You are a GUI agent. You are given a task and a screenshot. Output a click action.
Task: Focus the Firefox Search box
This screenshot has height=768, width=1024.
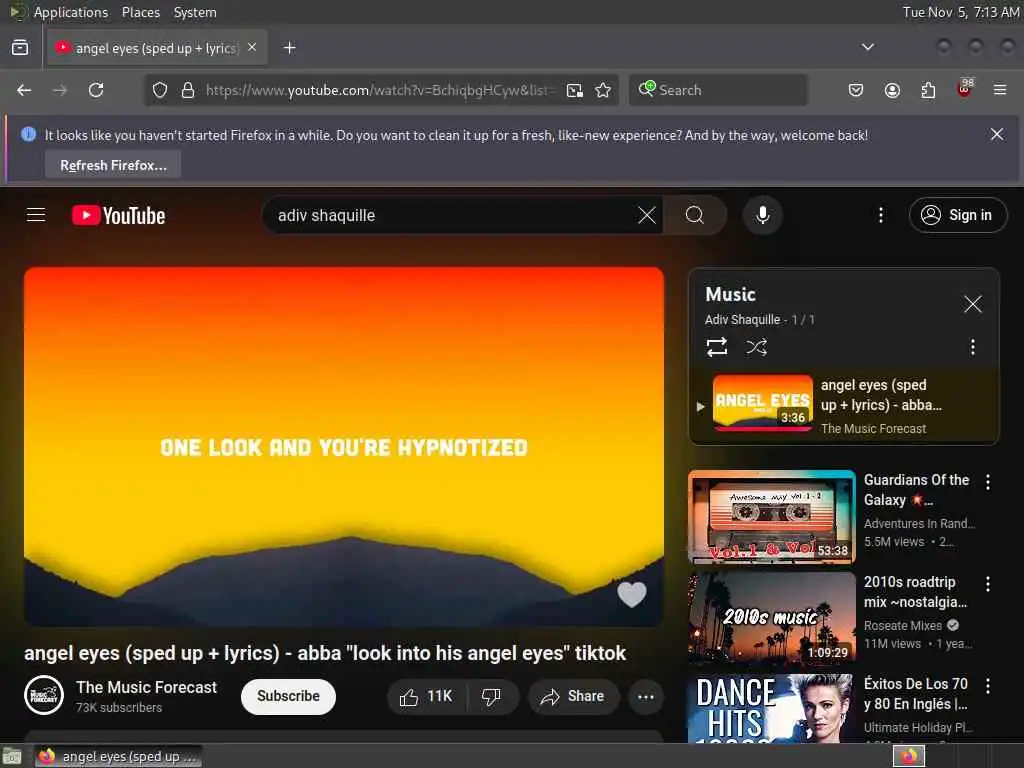pyautogui.click(x=718, y=90)
